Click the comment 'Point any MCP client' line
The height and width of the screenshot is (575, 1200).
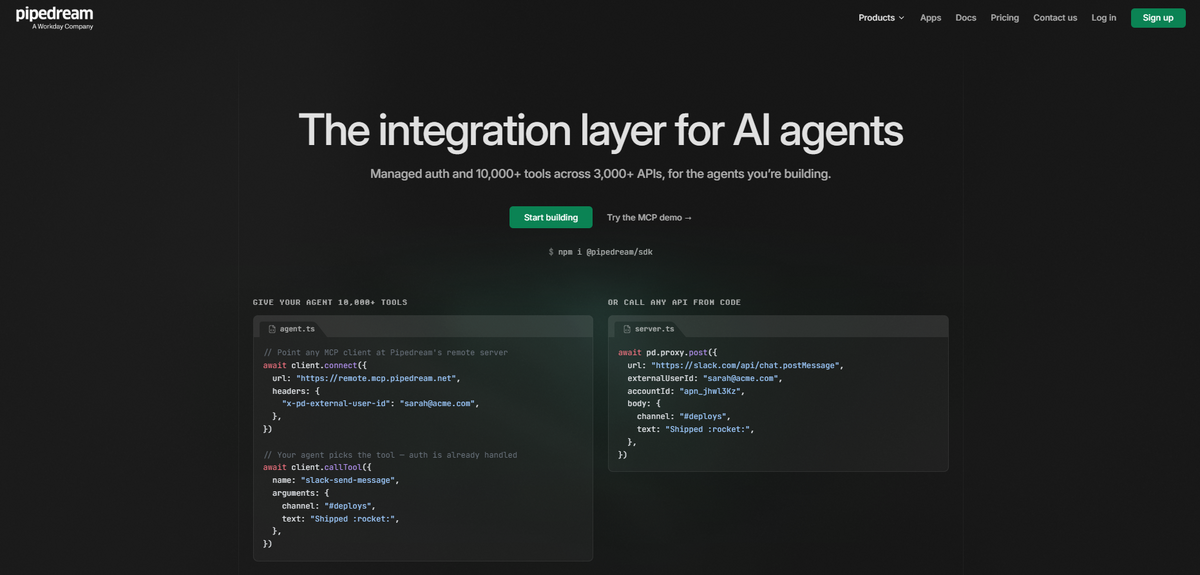(x=385, y=352)
